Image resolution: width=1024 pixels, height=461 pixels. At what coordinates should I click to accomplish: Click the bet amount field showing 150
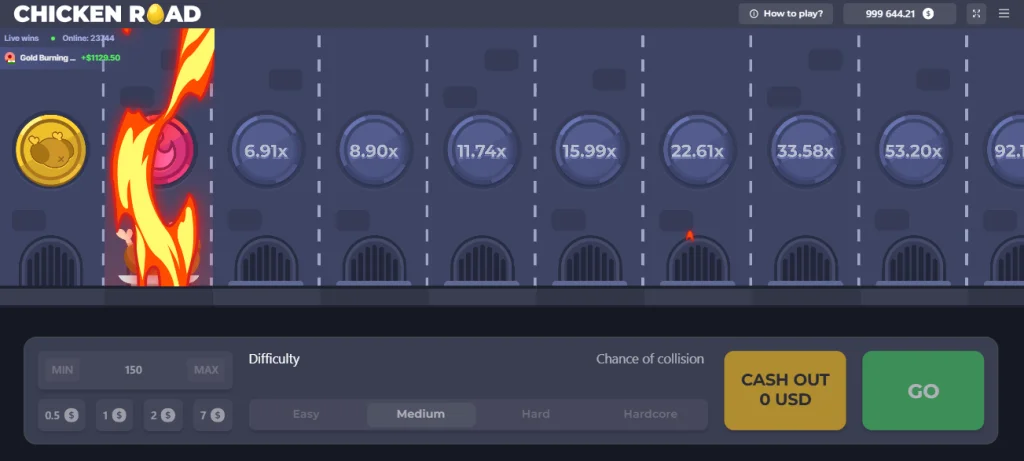click(134, 370)
